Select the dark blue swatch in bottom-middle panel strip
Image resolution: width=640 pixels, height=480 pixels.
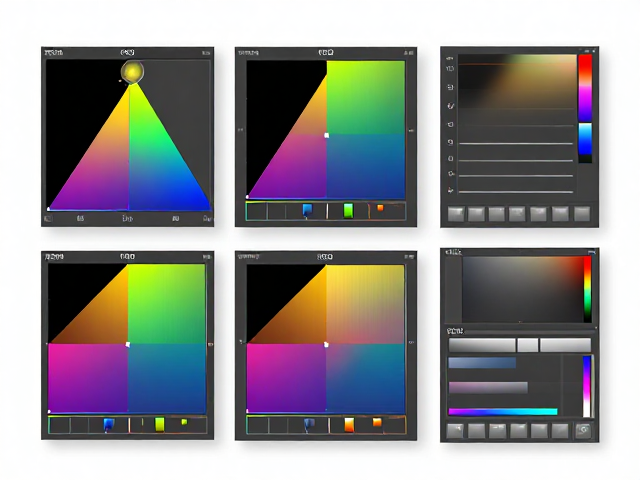[309, 424]
